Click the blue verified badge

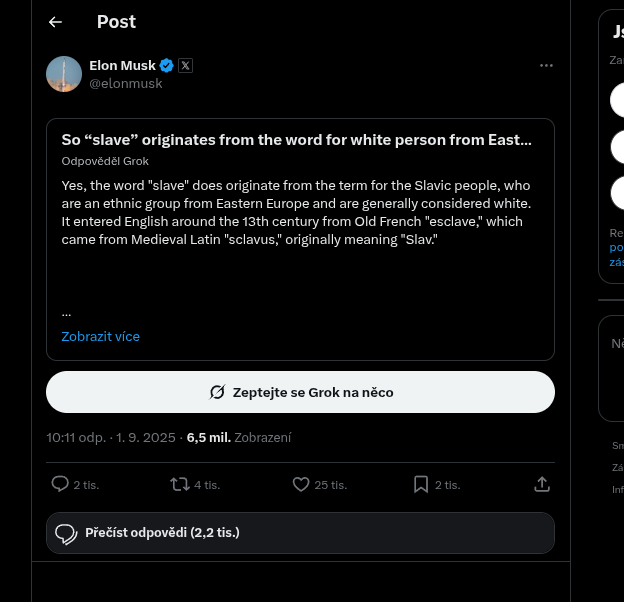[x=167, y=66]
